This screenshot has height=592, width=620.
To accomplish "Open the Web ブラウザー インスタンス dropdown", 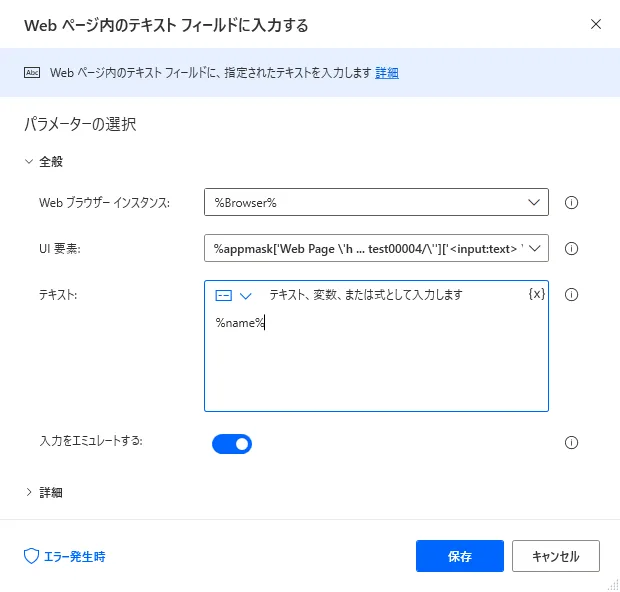I will click(376, 202).
